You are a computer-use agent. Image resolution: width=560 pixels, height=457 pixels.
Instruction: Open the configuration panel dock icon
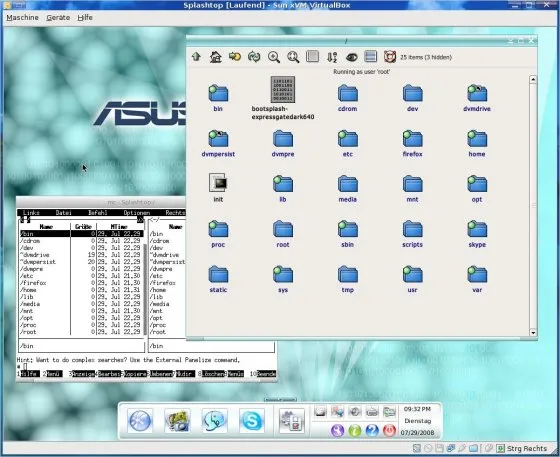[x=291, y=421]
